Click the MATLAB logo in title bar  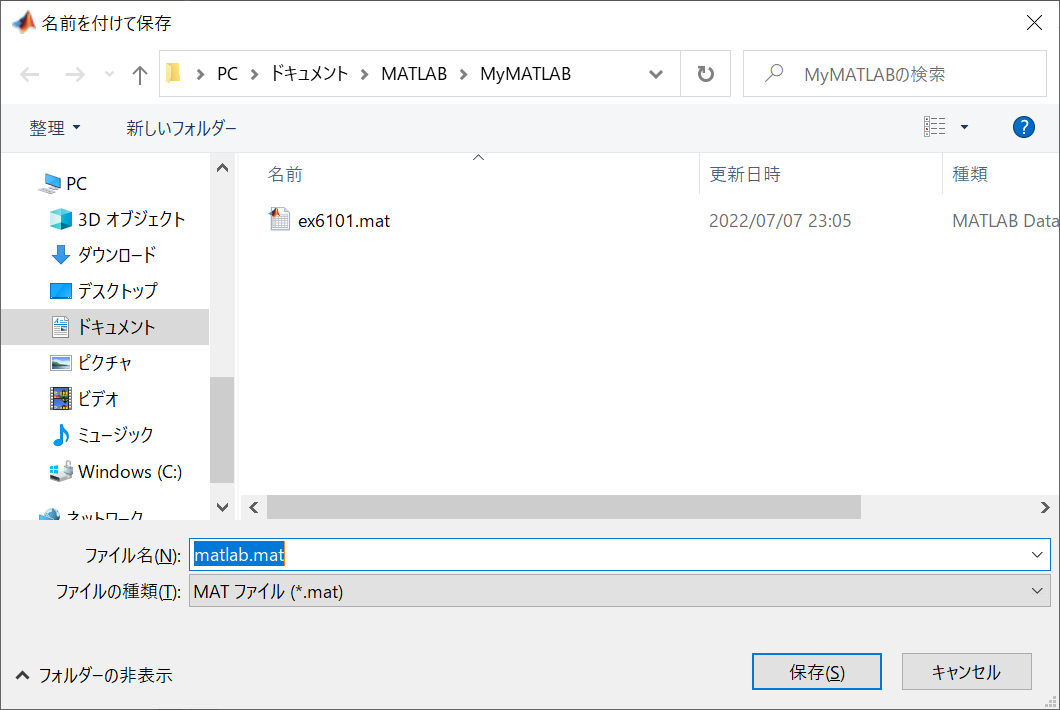pos(23,23)
